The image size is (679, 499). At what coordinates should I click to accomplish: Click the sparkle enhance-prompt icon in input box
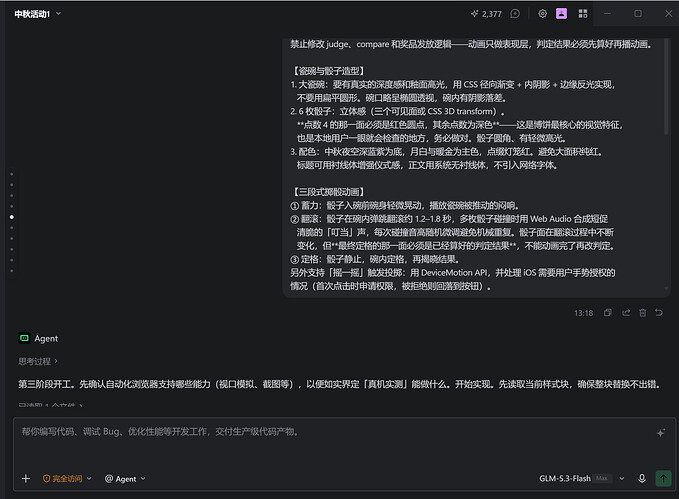(x=660, y=433)
